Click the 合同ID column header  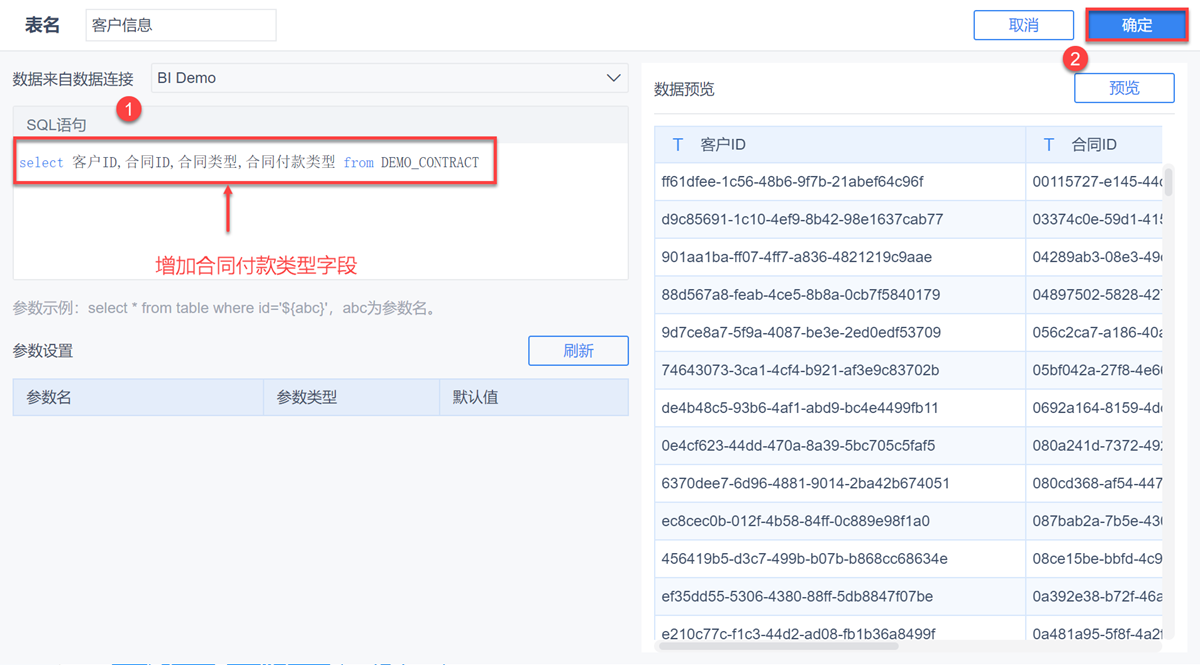pyautogui.click(x=1094, y=145)
